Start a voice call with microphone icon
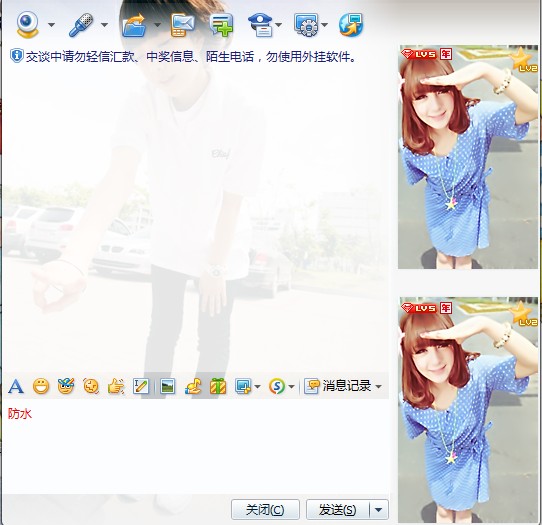542x525 pixels. [x=81, y=25]
